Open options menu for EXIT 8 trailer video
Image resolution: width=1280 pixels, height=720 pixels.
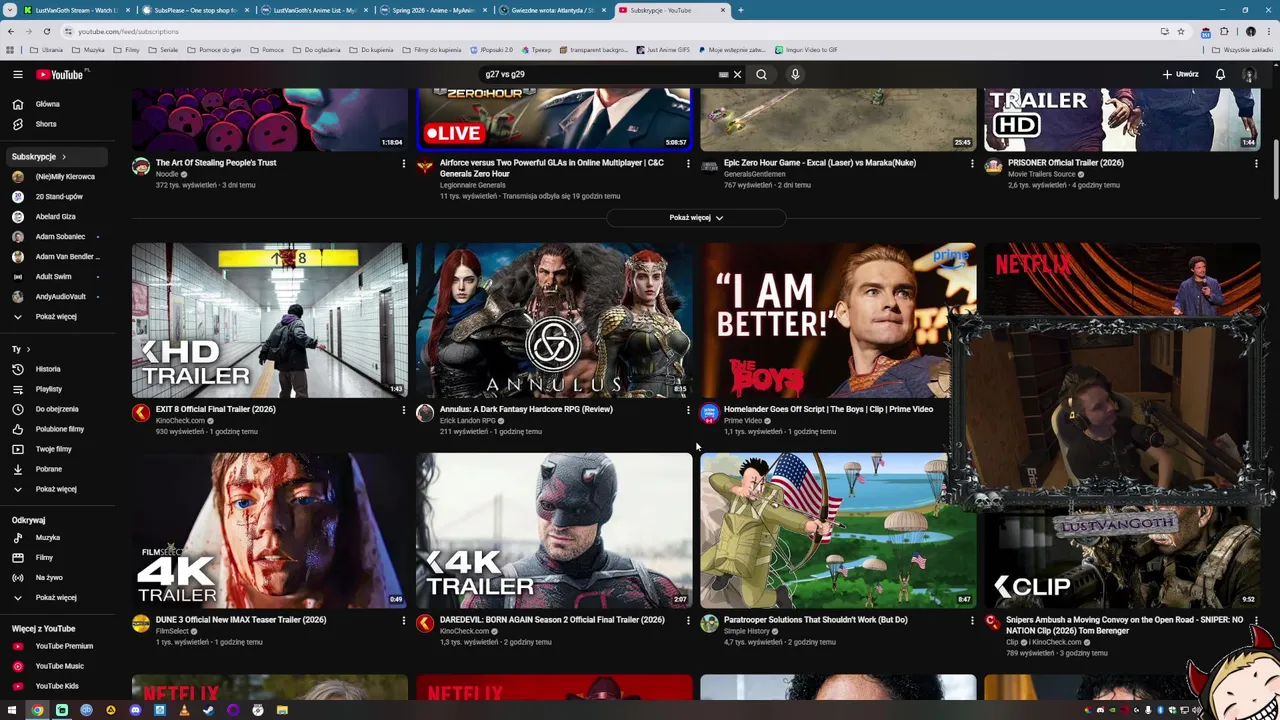pos(404,410)
